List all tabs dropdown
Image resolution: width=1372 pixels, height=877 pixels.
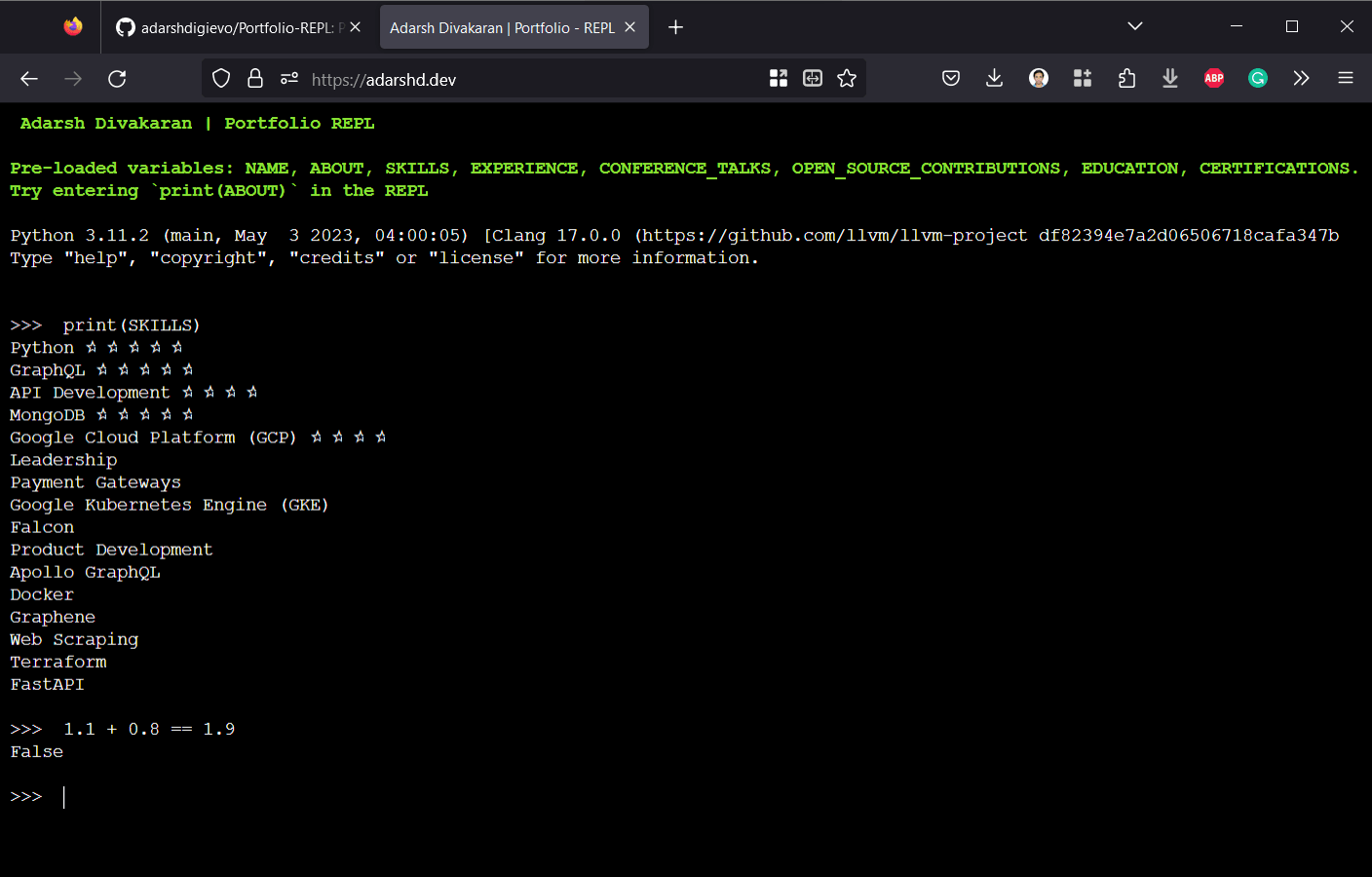pyautogui.click(x=1135, y=26)
